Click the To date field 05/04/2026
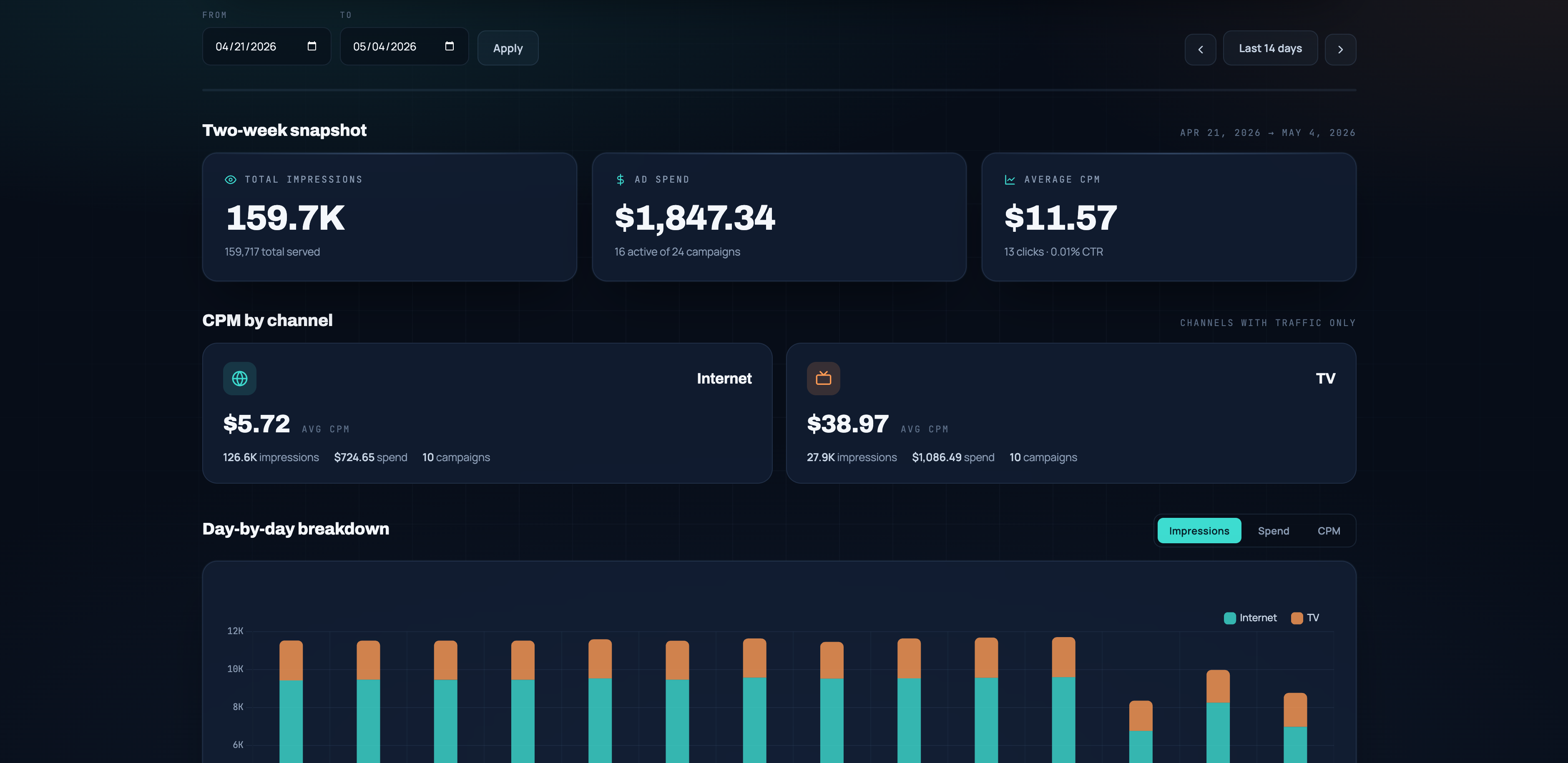 coord(404,46)
